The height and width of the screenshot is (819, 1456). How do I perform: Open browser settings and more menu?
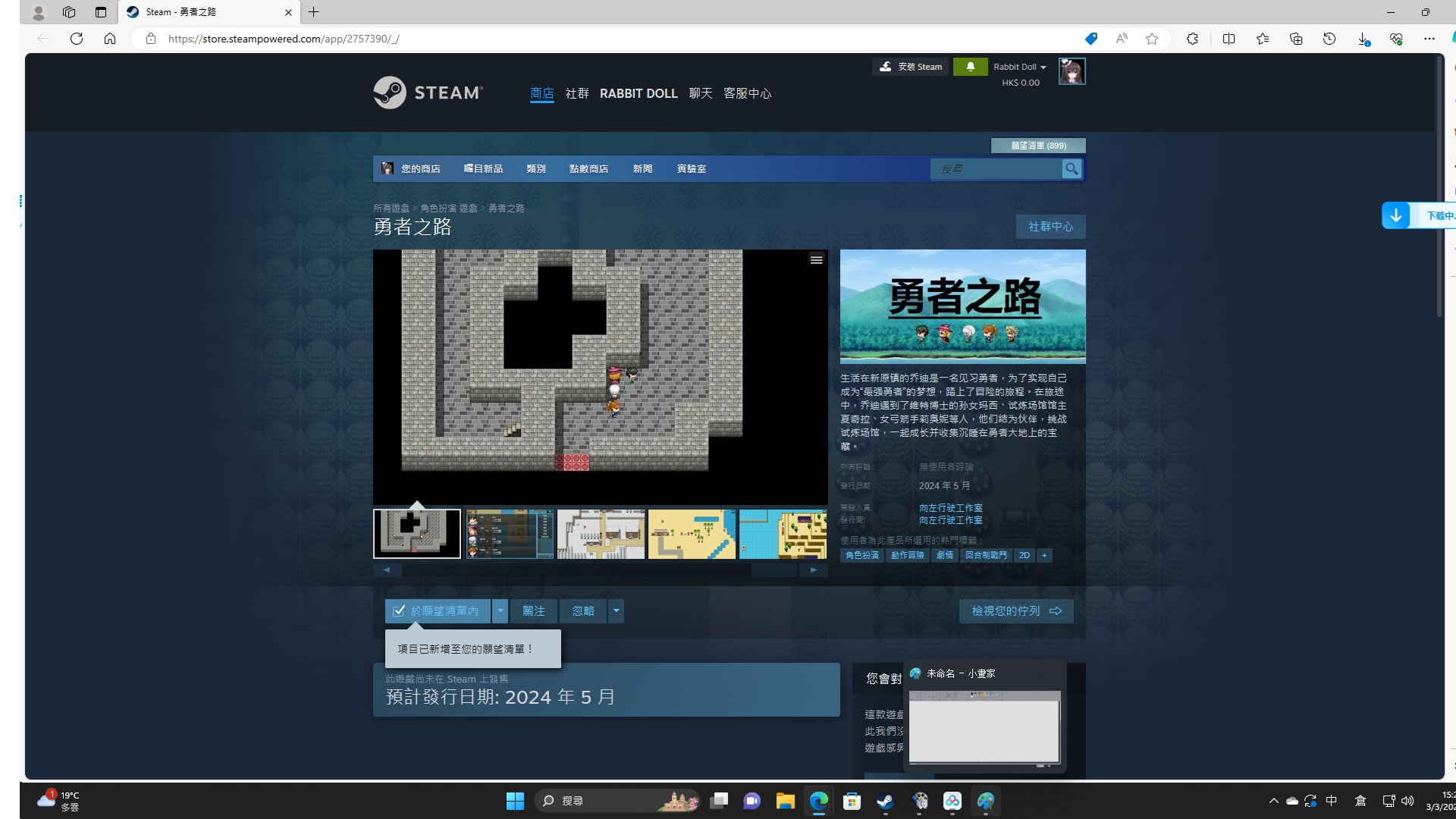point(1429,39)
